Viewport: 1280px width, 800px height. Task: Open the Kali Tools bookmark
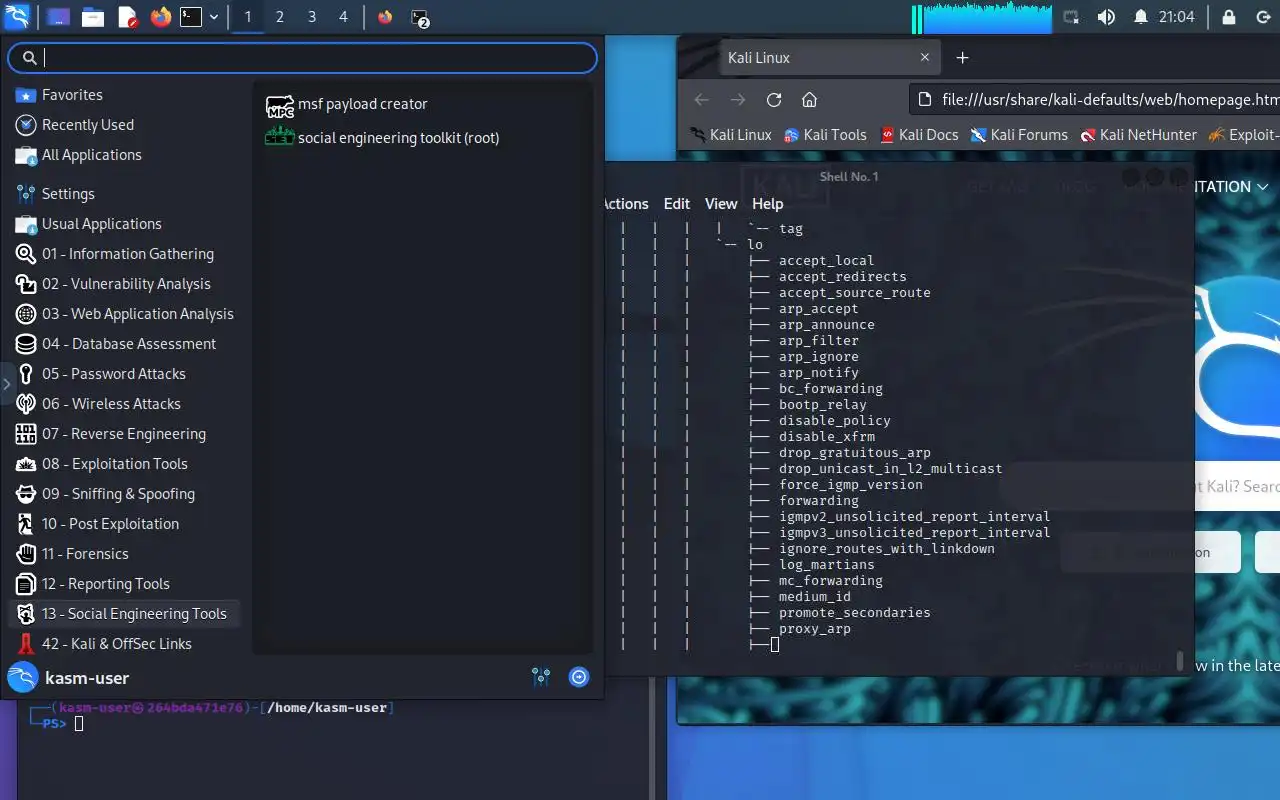coord(825,135)
